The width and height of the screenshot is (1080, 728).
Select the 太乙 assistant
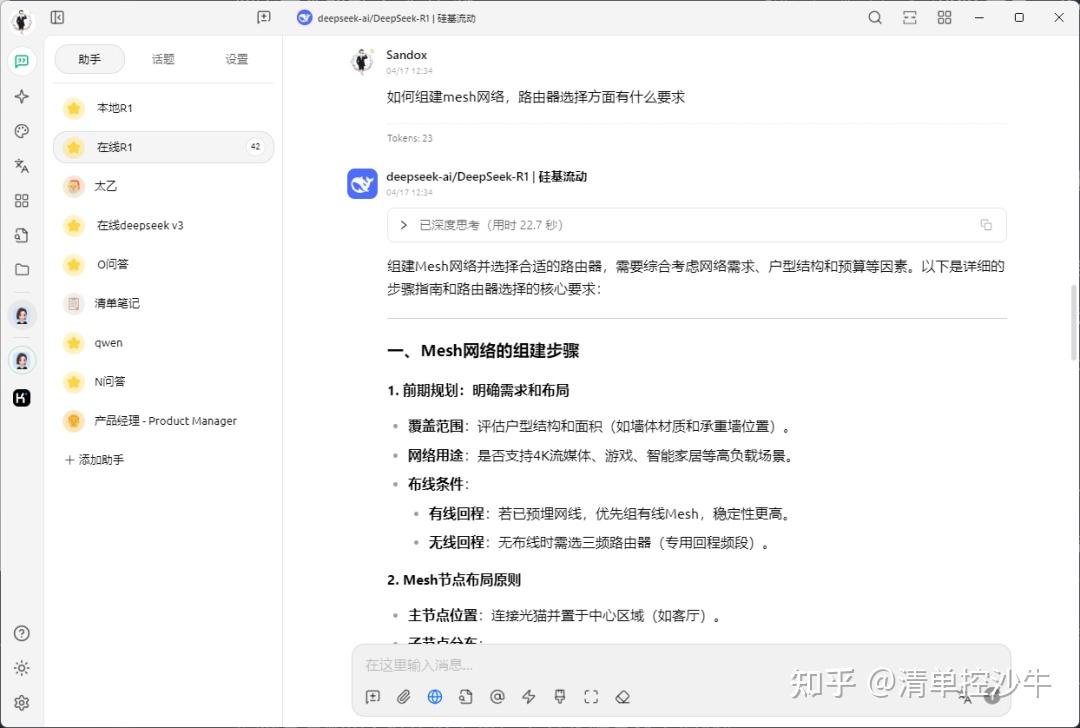click(x=163, y=186)
